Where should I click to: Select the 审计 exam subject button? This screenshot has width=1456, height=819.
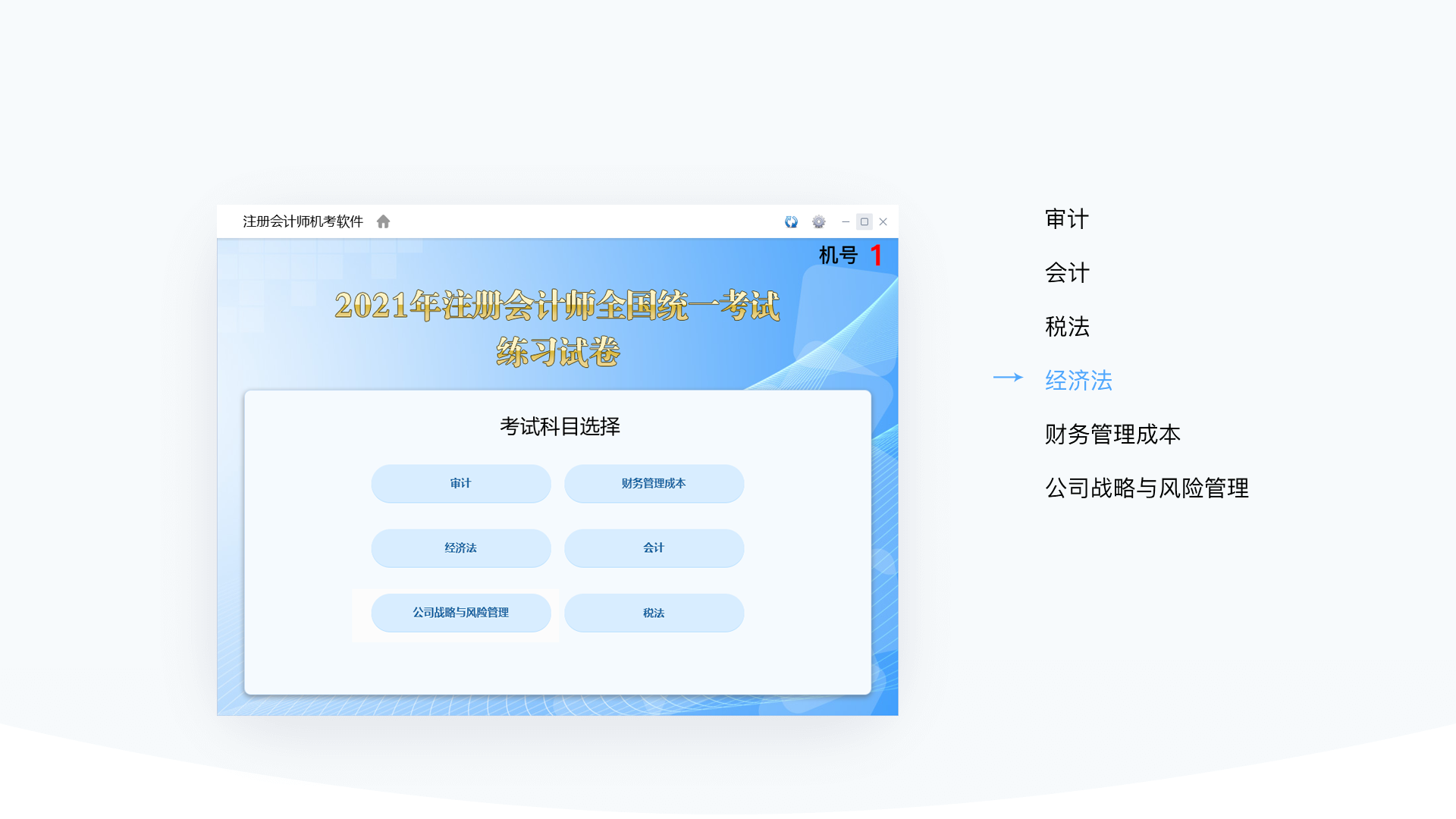(x=460, y=483)
